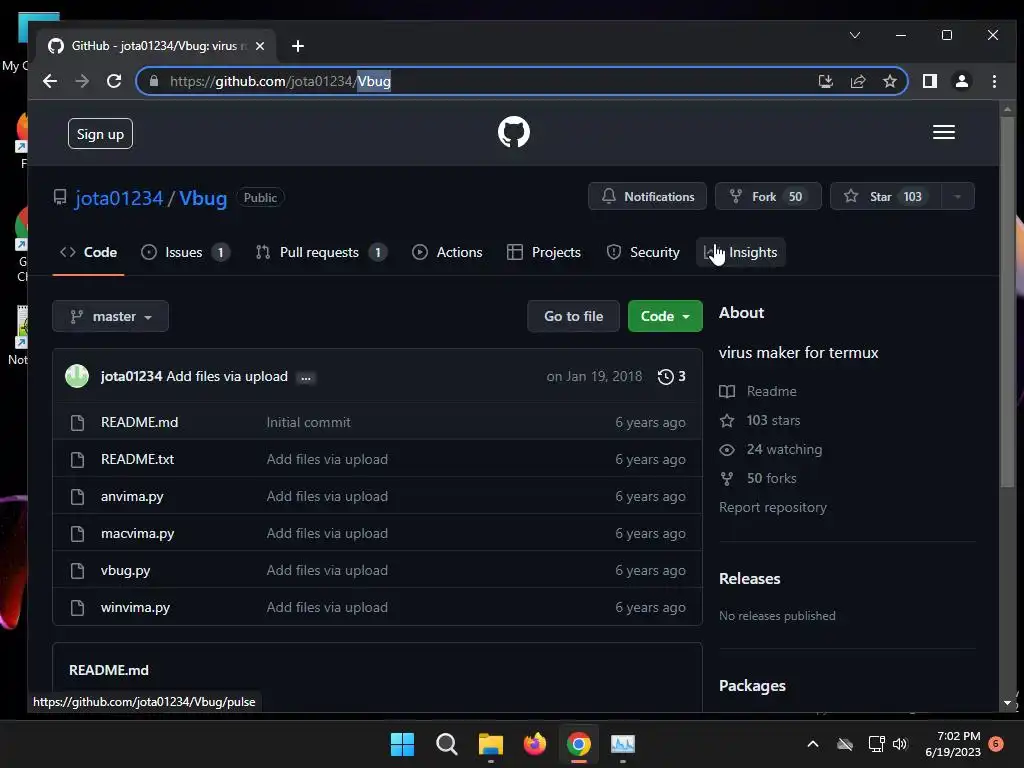The image size is (1024, 768).
Task: Open macvima.py file
Action: 137,534
